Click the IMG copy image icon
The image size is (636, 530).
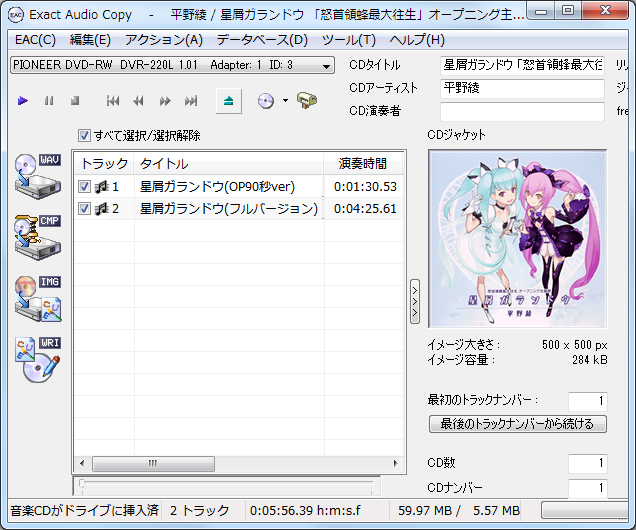coord(38,299)
